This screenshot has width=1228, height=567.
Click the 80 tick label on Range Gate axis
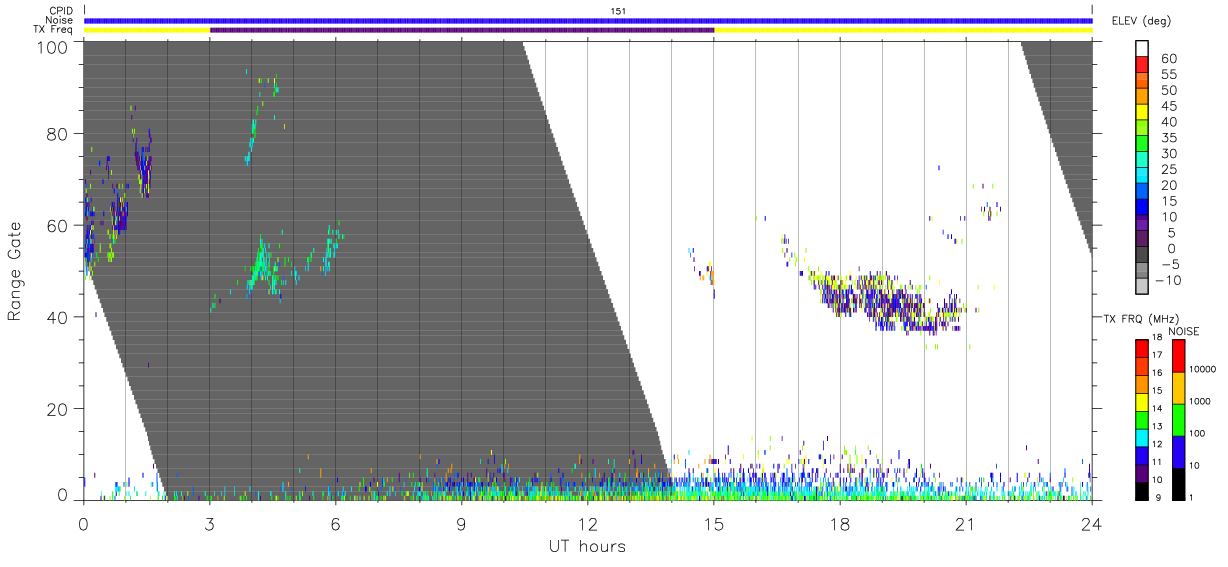58,134
